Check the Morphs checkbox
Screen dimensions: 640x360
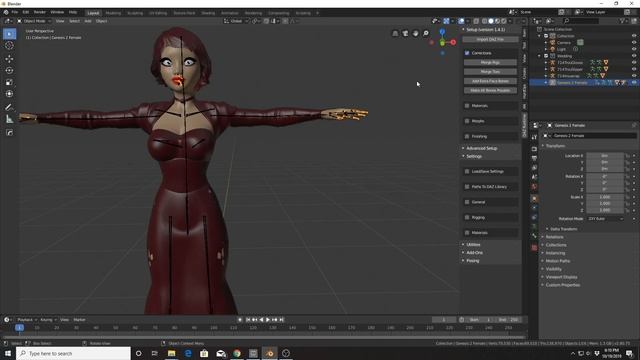[467, 121]
